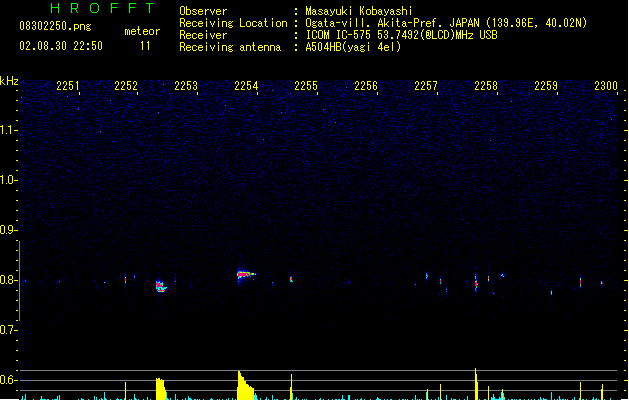Click the 2251 time marker

[68, 86]
